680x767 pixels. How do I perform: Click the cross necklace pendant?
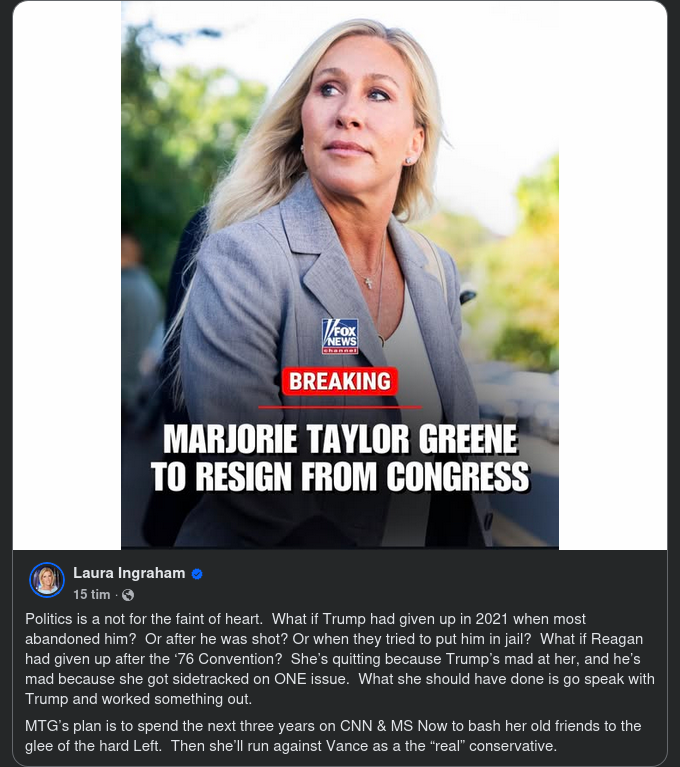pos(369,282)
